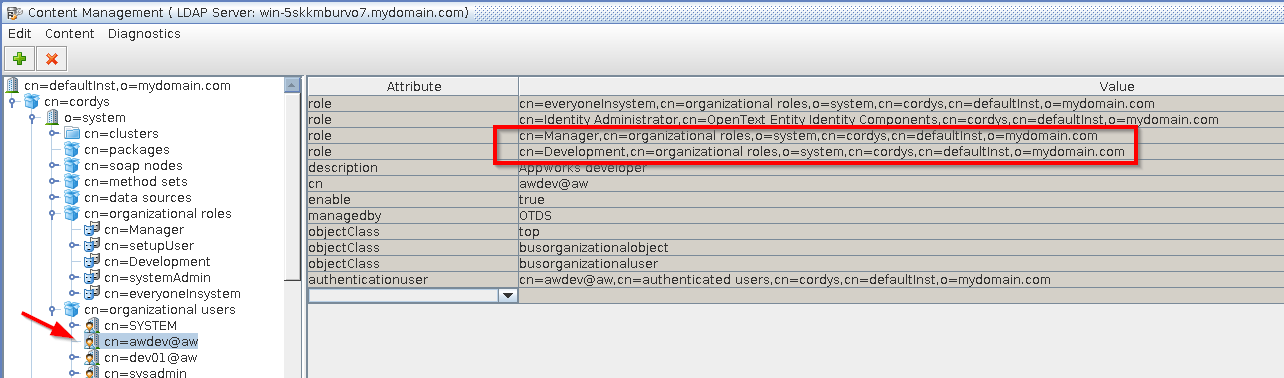
Task: Click the cube icon beside cn=cordys
Action: pos(31,102)
